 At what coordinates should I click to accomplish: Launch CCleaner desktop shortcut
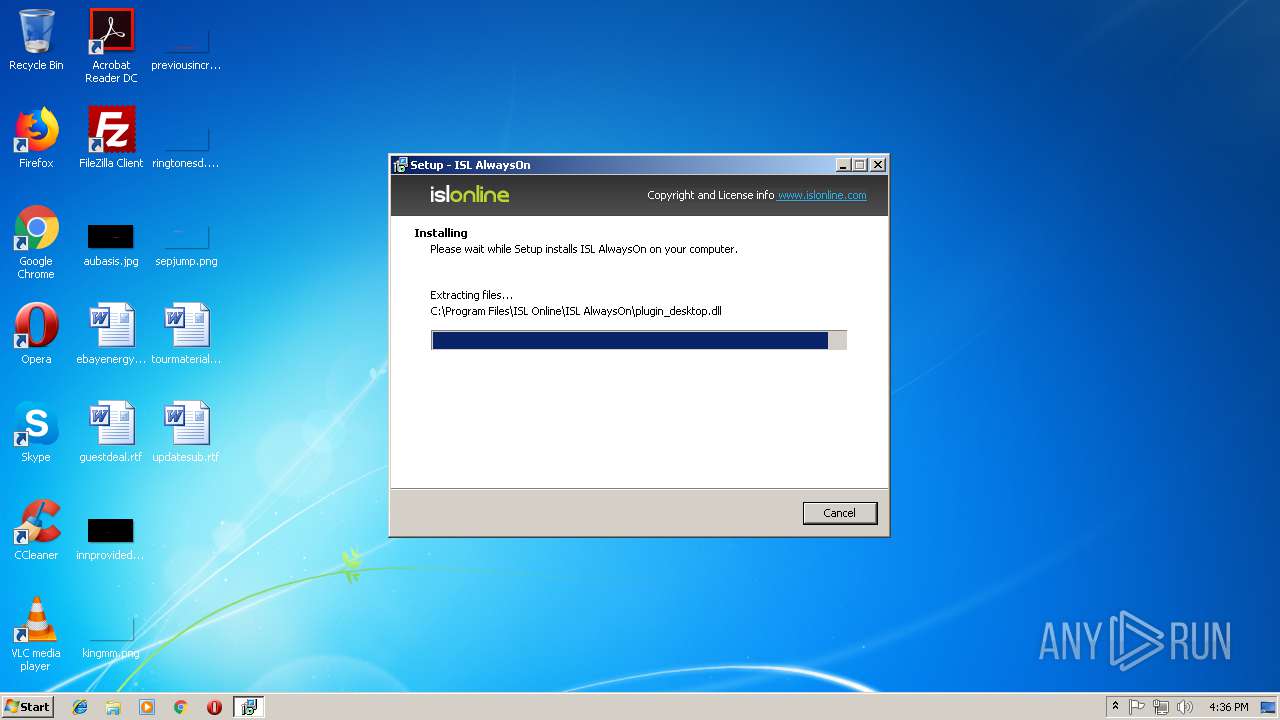coord(36,530)
